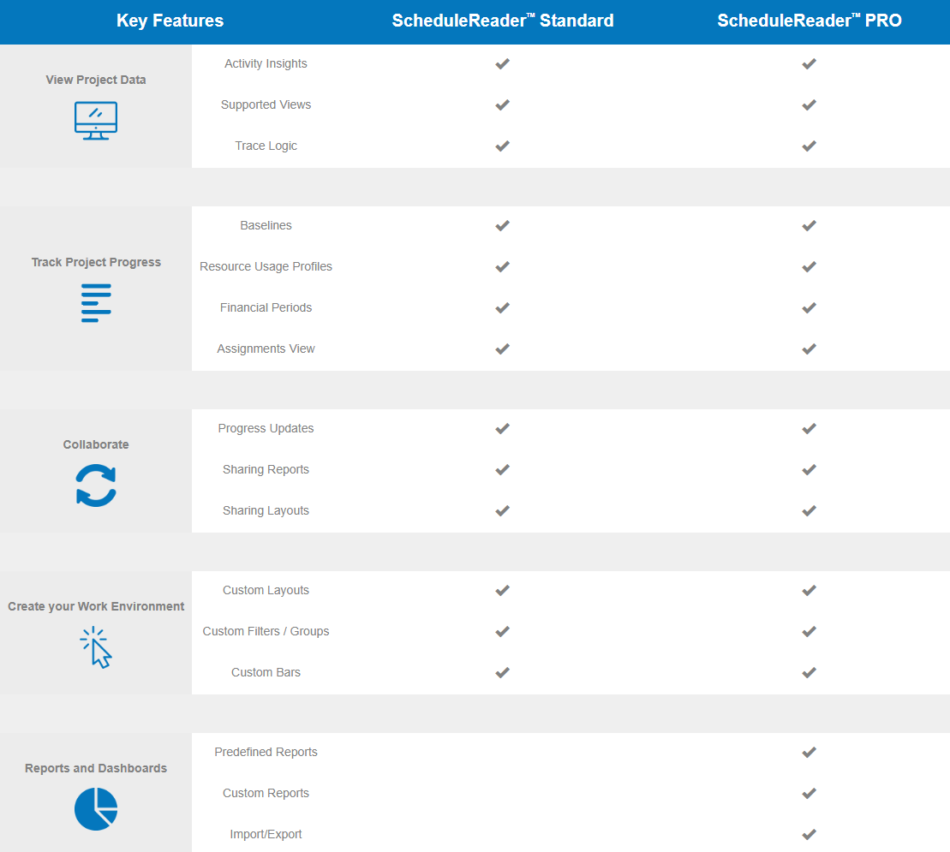Screen dimensions: 950x852
Task: Click the Track Project Progress section title
Action: (96, 262)
